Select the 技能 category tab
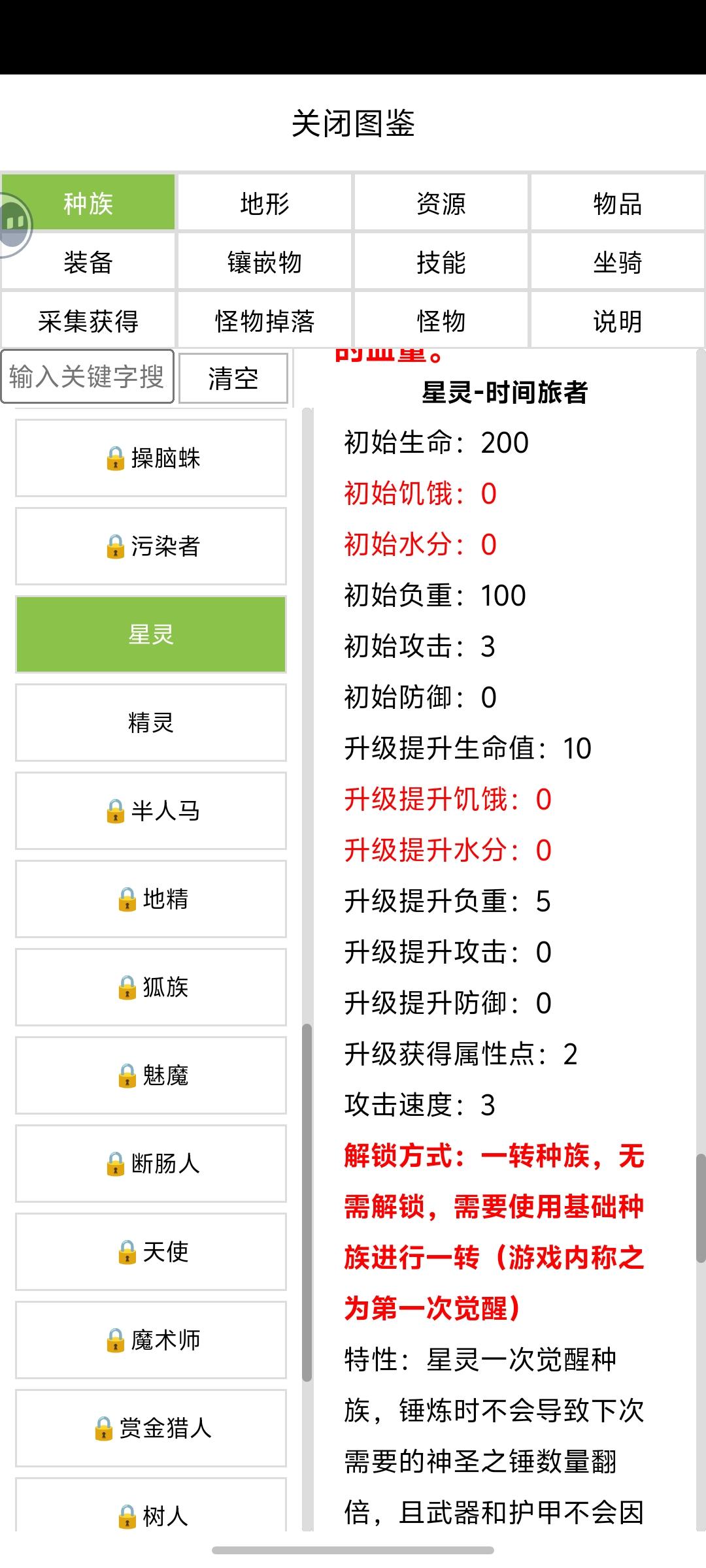This screenshot has width=706, height=1568. point(441,262)
